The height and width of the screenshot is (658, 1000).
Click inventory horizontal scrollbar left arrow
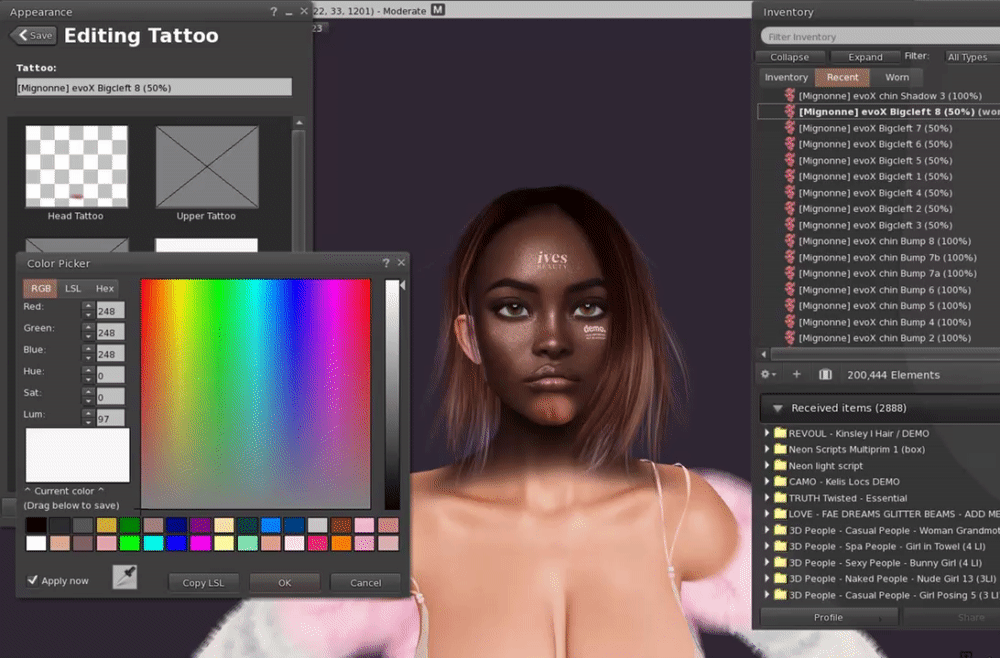pyautogui.click(x=764, y=354)
